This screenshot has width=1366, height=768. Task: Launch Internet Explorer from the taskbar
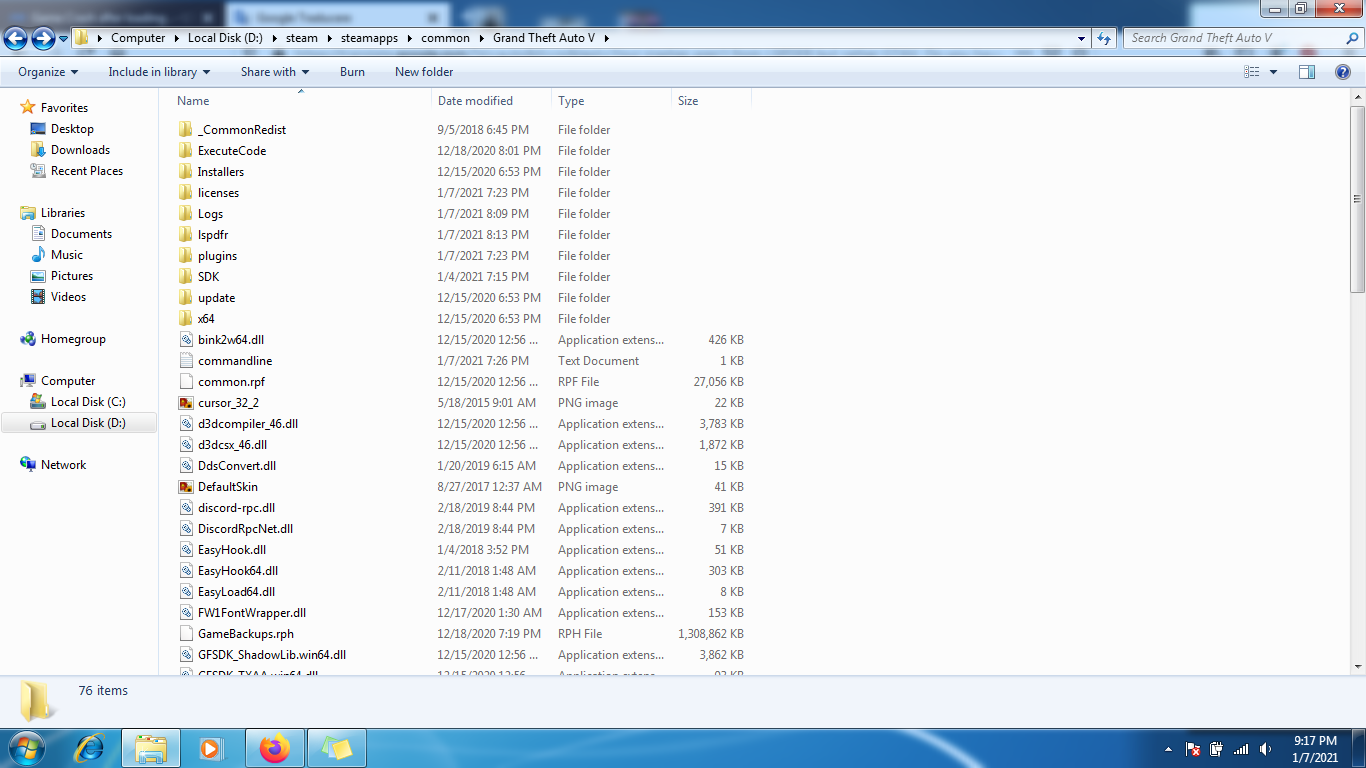91,748
